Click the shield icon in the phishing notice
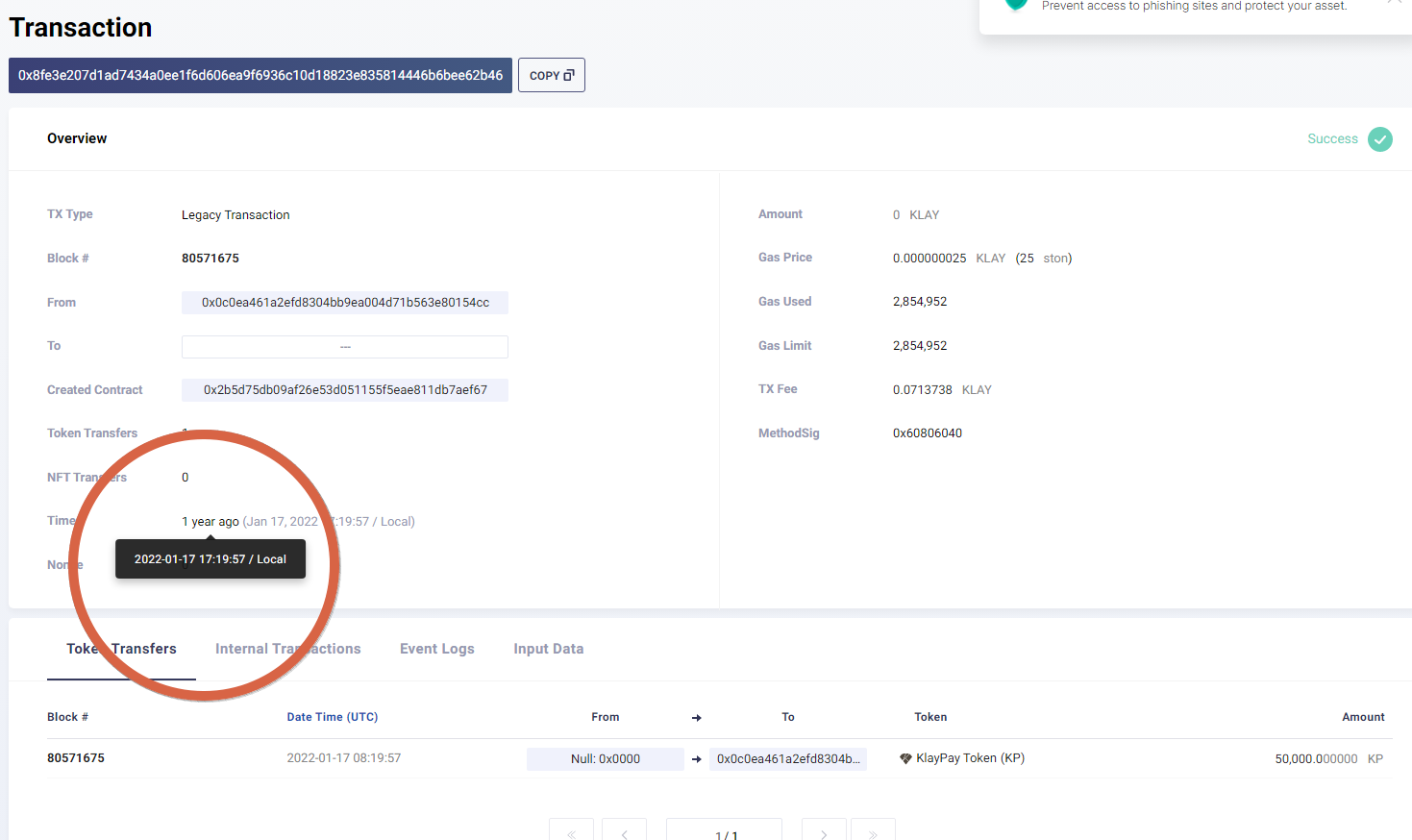This screenshot has height=840, width=1412. click(1015, 5)
